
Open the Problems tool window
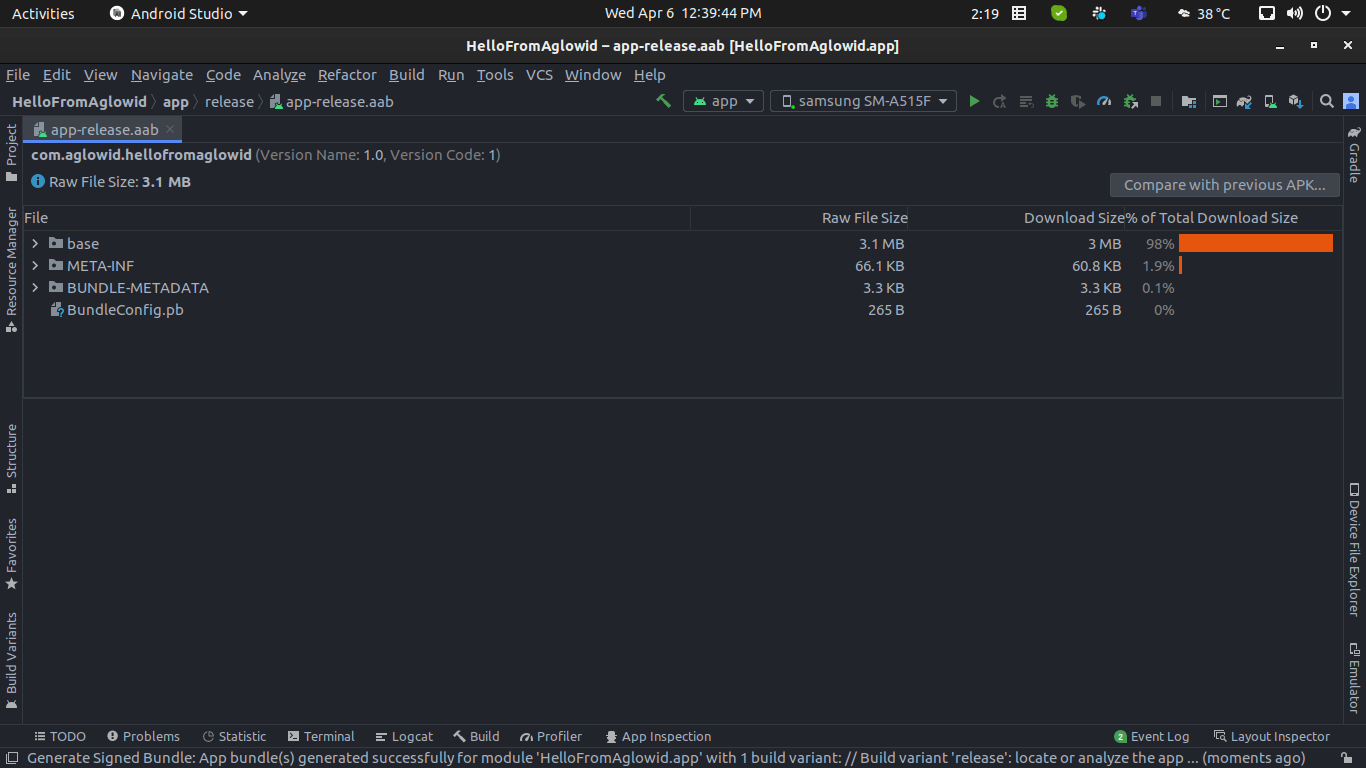tap(143, 736)
